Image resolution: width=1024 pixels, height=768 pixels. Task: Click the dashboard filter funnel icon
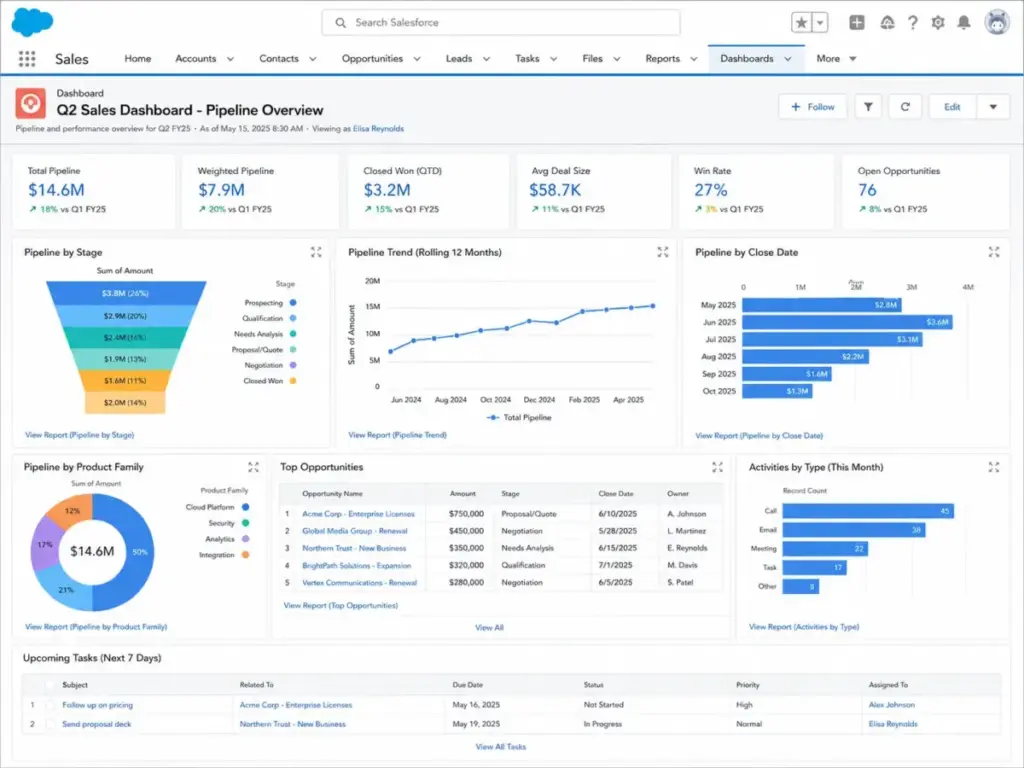point(868,106)
